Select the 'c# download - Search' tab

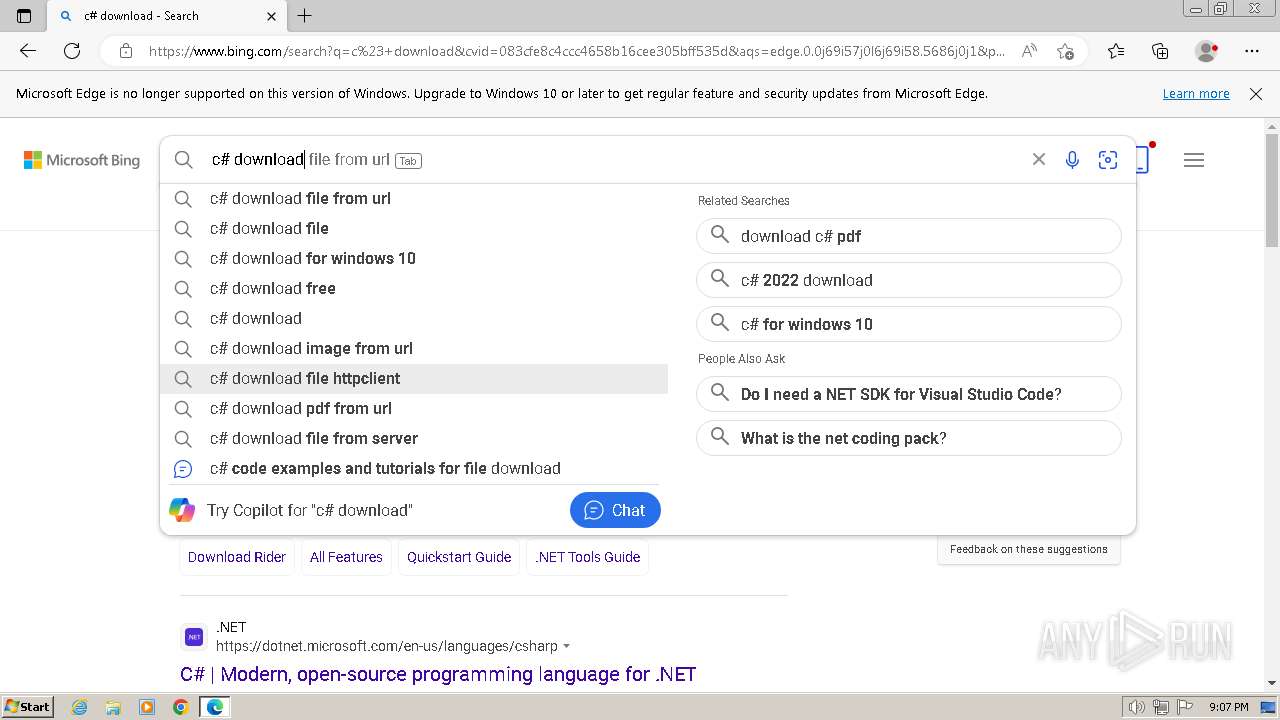pos(167,16)
